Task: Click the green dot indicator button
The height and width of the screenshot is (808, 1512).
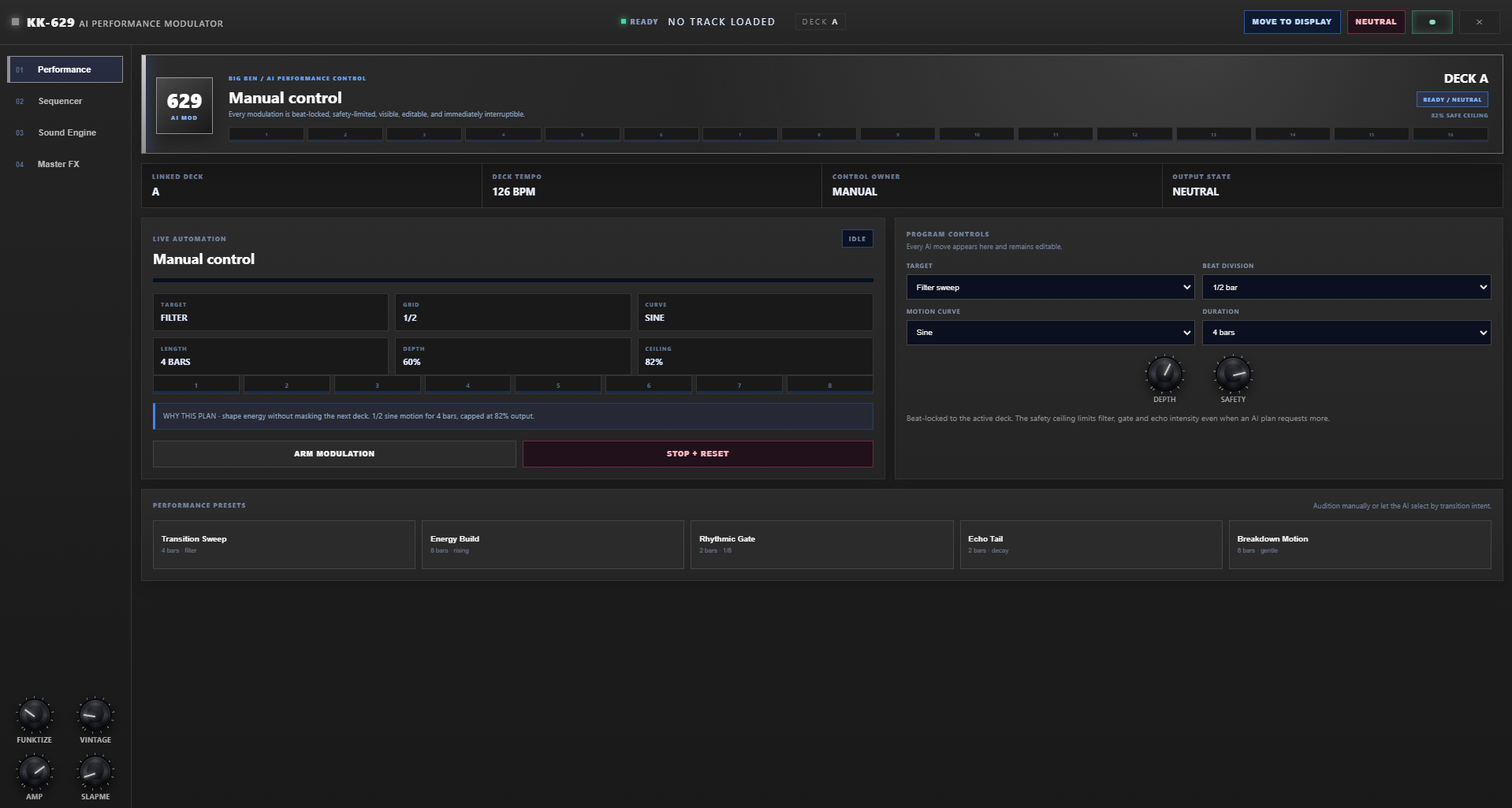Action: pos(1432,22)
